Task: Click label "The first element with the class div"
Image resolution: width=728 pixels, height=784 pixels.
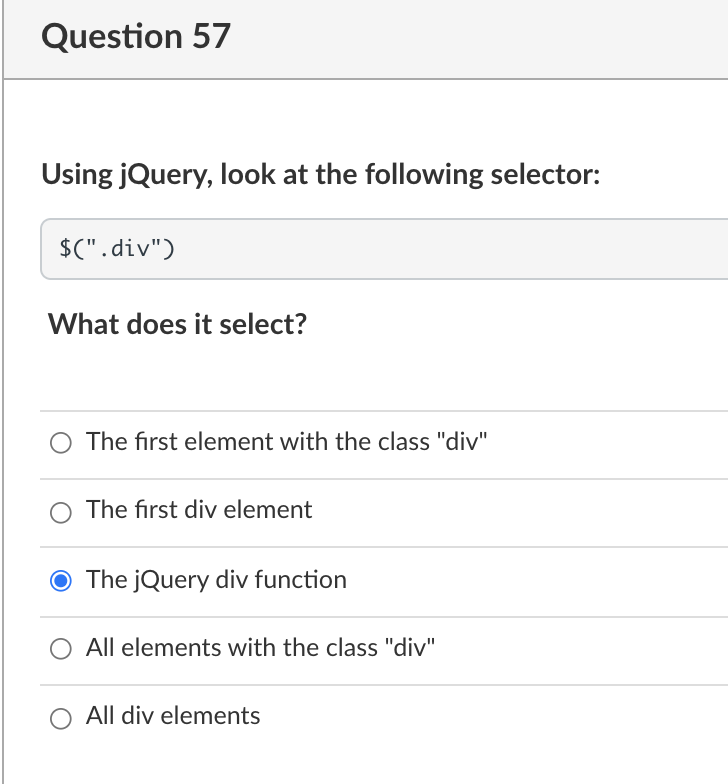Action: pyautogui.click(x=286, y=441)
